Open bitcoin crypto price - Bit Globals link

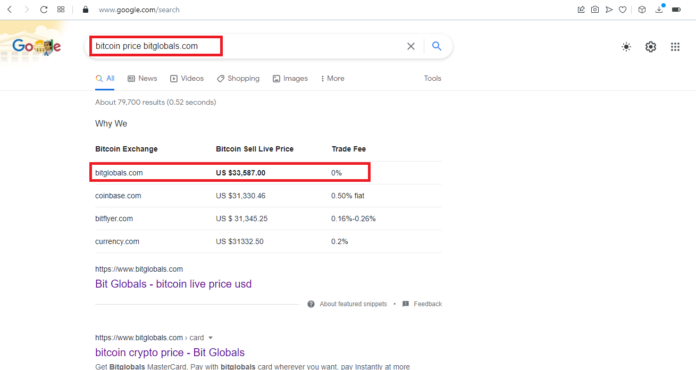point(170,352)
